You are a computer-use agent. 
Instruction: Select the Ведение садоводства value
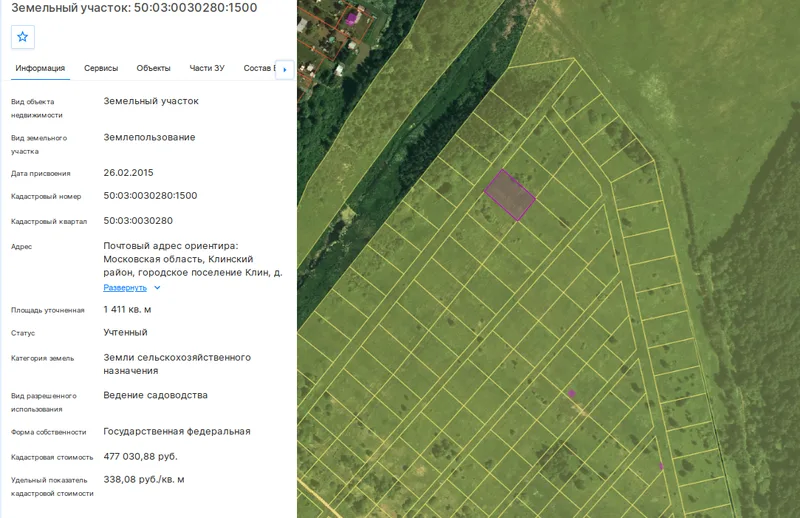click(155, 395)
